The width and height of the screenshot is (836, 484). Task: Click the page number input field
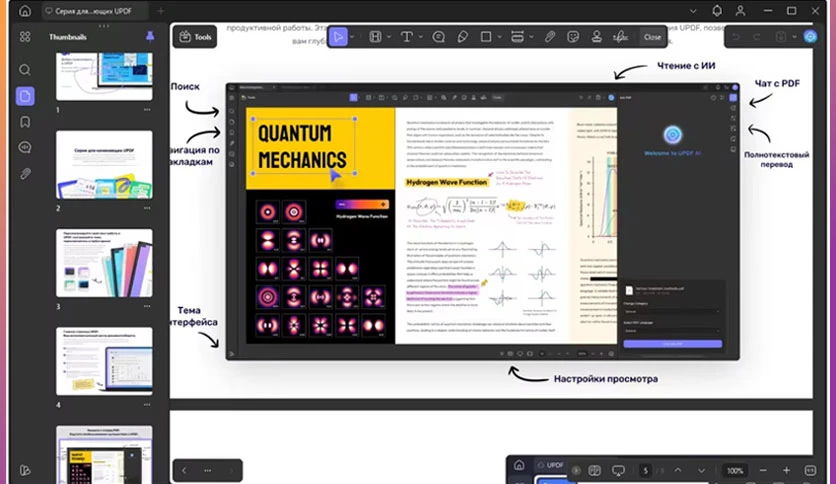646,471
